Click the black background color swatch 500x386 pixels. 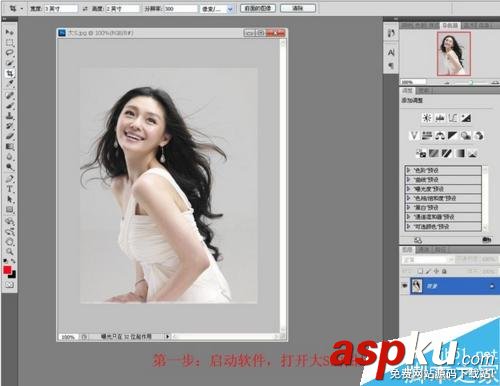[13, 275]
